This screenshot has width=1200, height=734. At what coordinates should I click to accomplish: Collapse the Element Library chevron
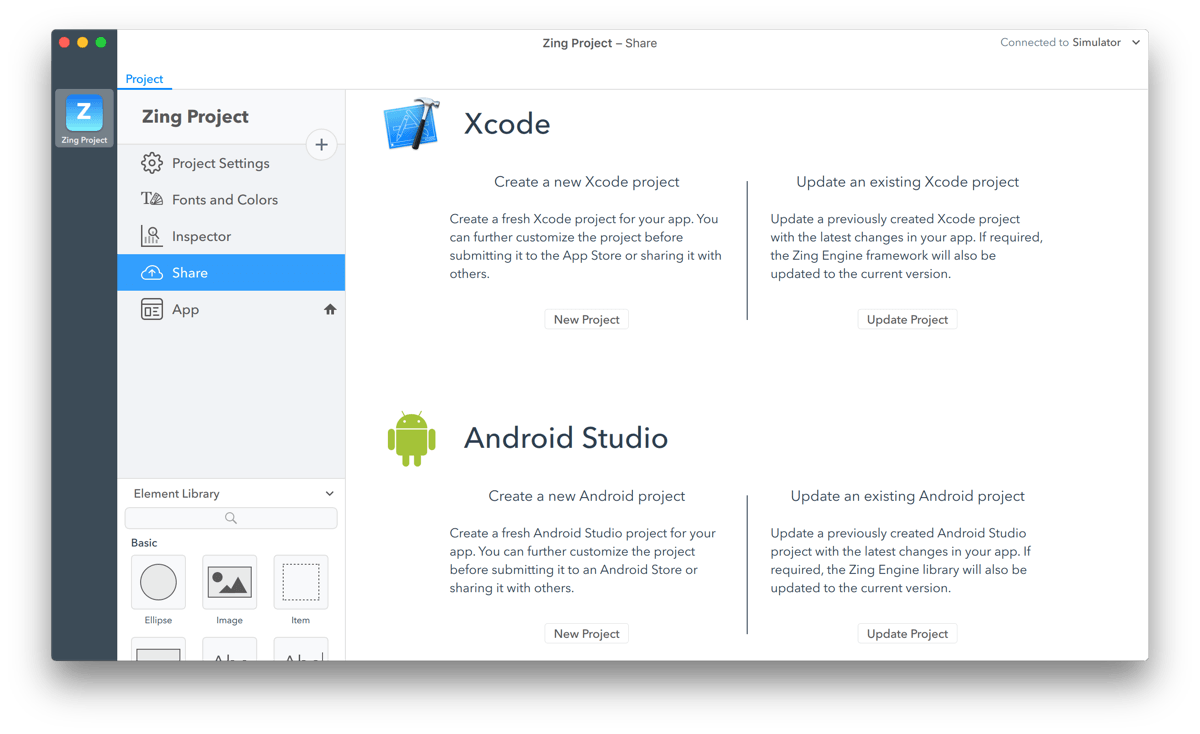(329, 494)
